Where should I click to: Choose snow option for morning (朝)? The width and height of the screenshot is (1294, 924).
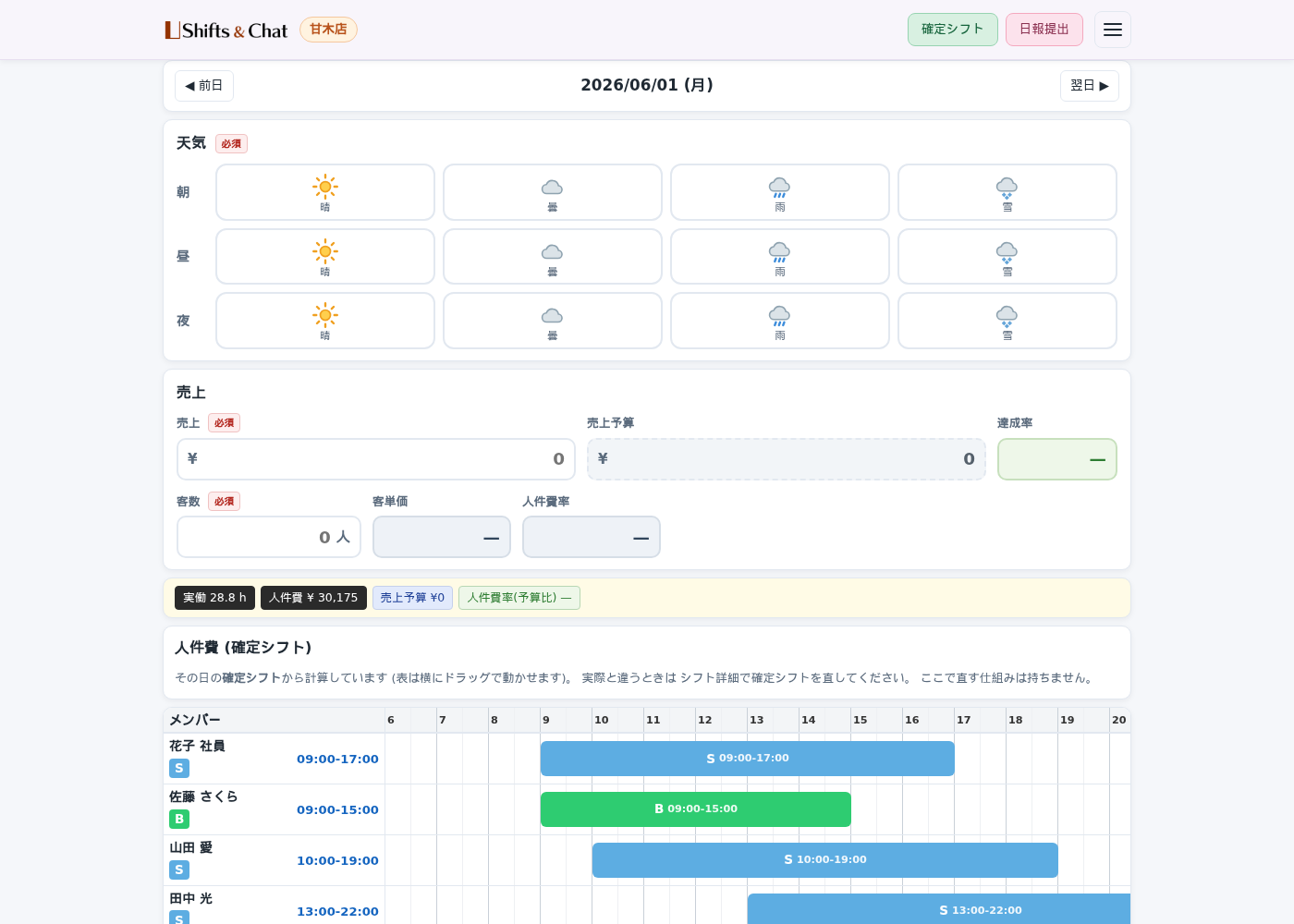pyautogui.click(x=1007, y=192)
